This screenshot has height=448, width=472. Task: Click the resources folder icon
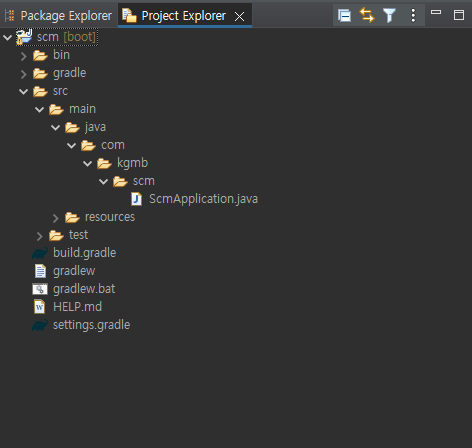click(72, 217)
